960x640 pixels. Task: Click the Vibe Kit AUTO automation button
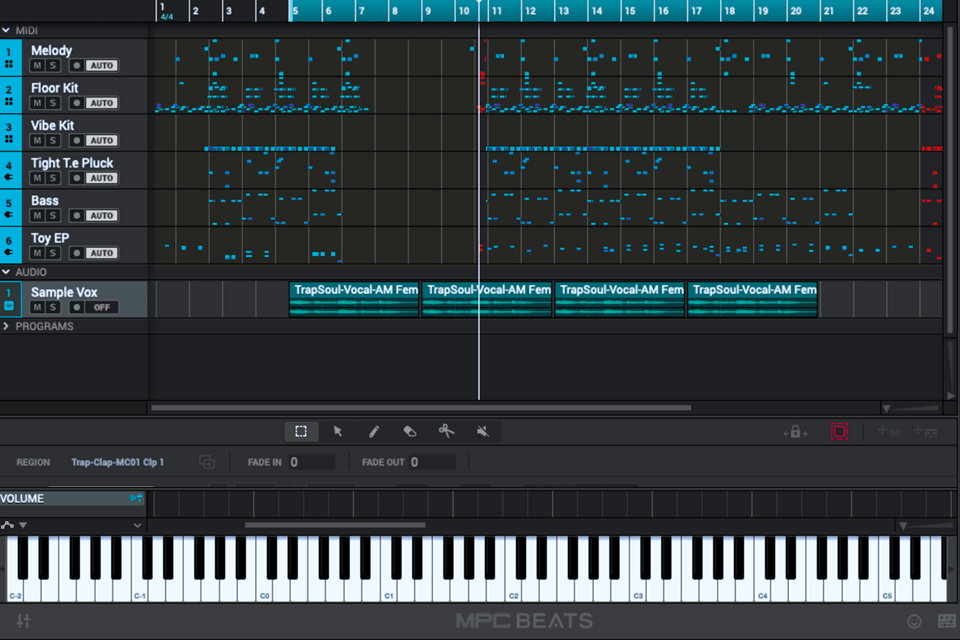pos(102,140)
